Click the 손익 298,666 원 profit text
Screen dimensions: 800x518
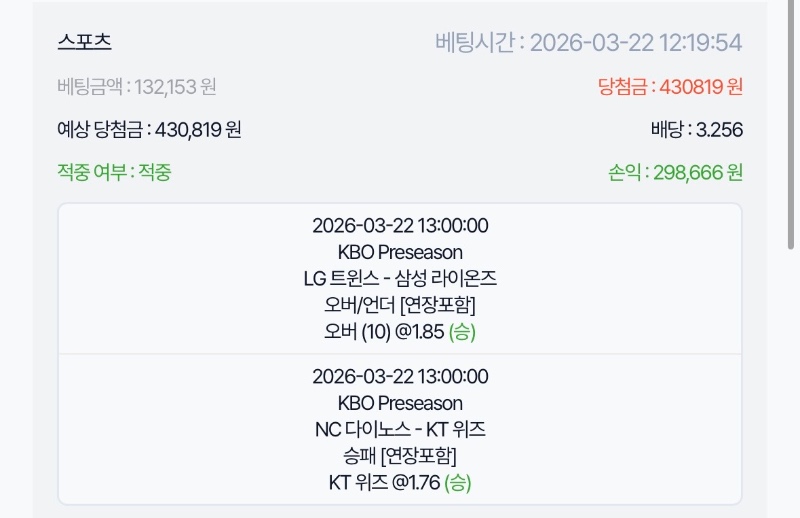[675, 172]
